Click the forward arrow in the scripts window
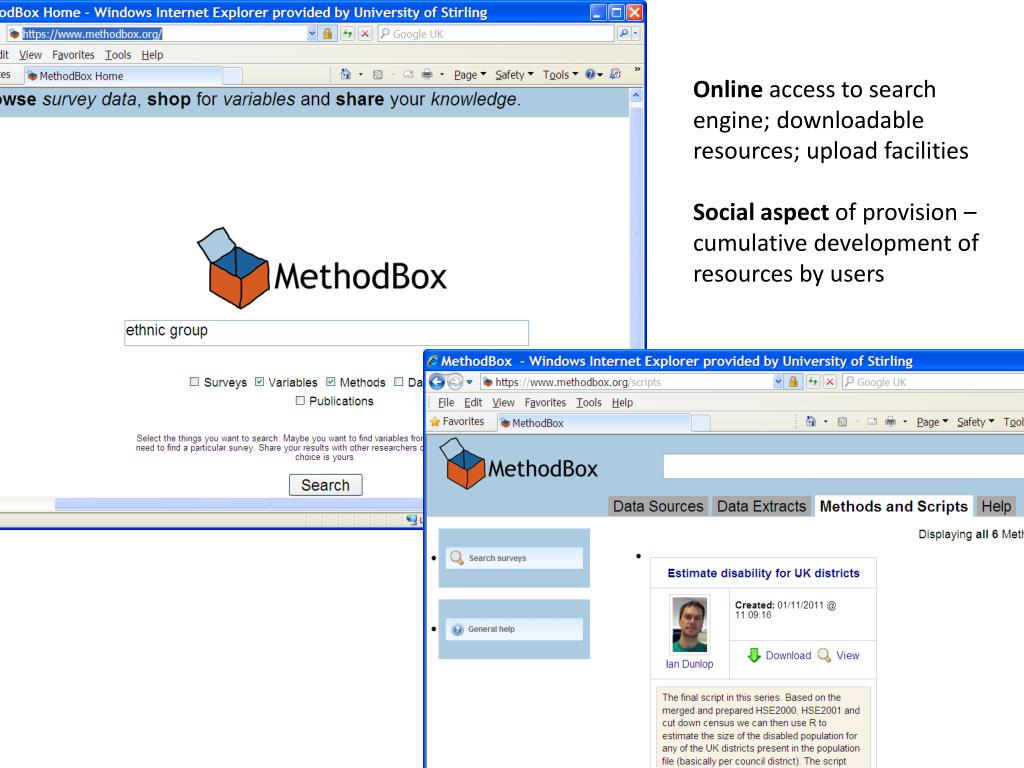The image size is (1024, 768). click(455, 381)
